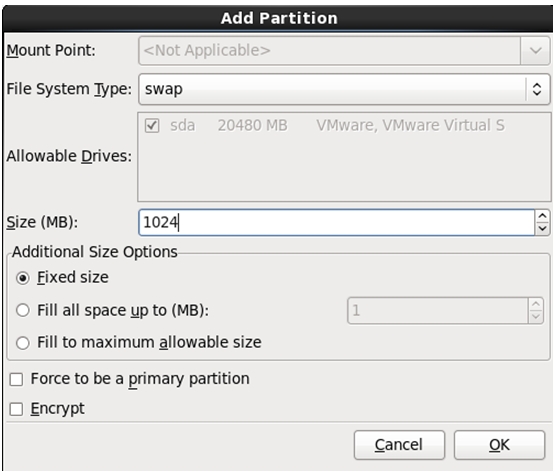Select the Fixed size radio button
The height and width of the screenshot is (476, 555).
point(23,278)
